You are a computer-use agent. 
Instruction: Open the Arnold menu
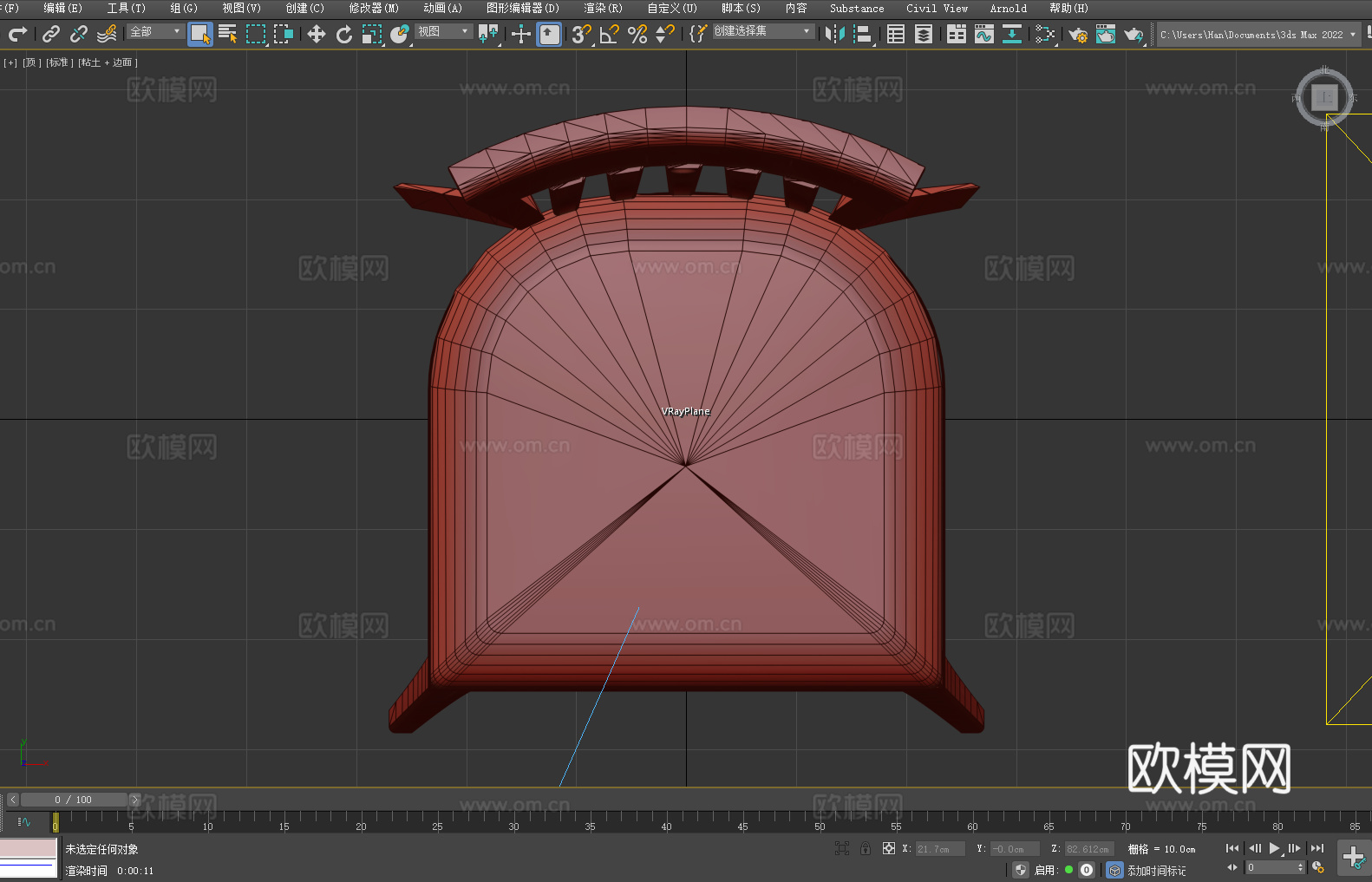(1008, 8)
